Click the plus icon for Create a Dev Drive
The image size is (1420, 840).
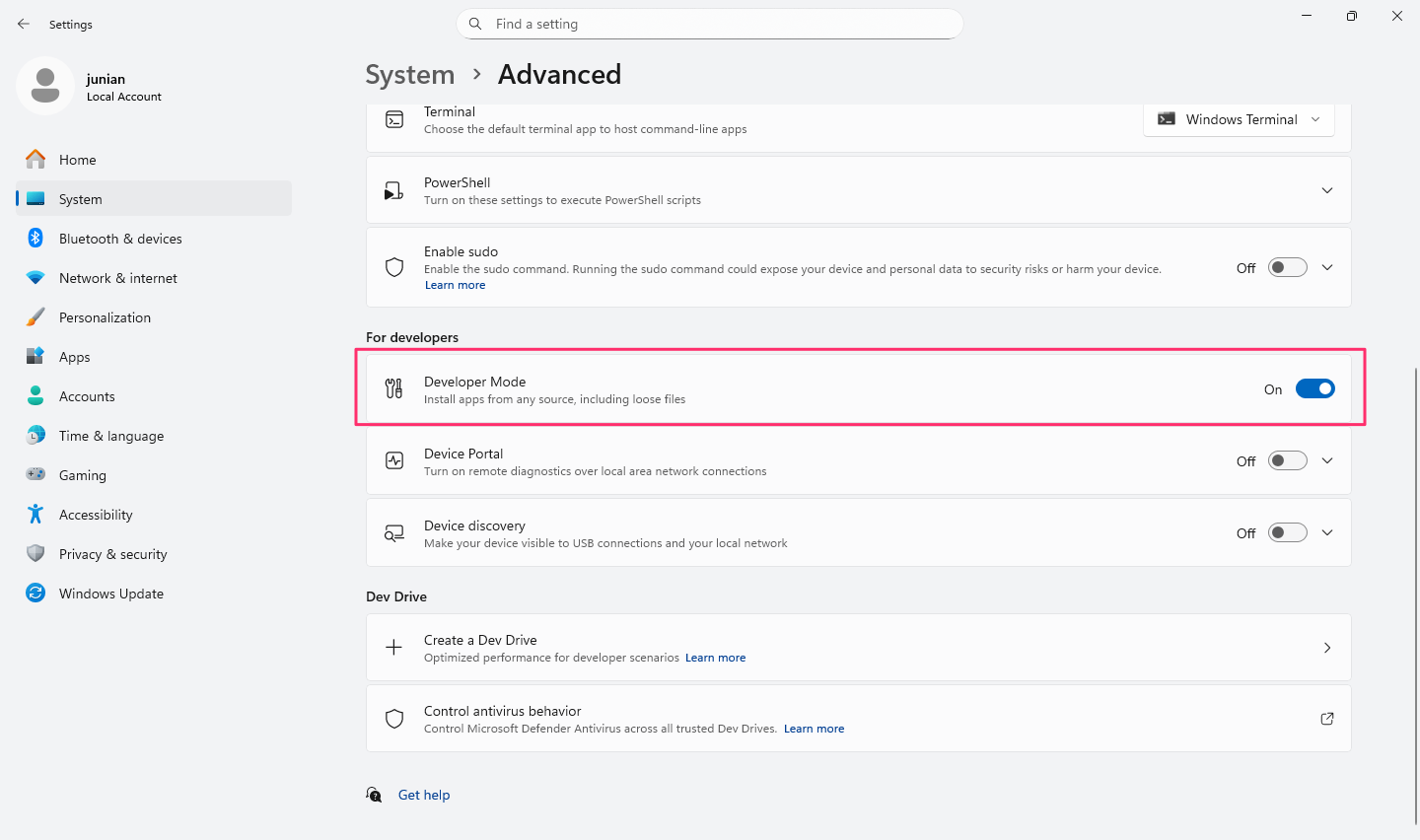(x=394, y=647)
